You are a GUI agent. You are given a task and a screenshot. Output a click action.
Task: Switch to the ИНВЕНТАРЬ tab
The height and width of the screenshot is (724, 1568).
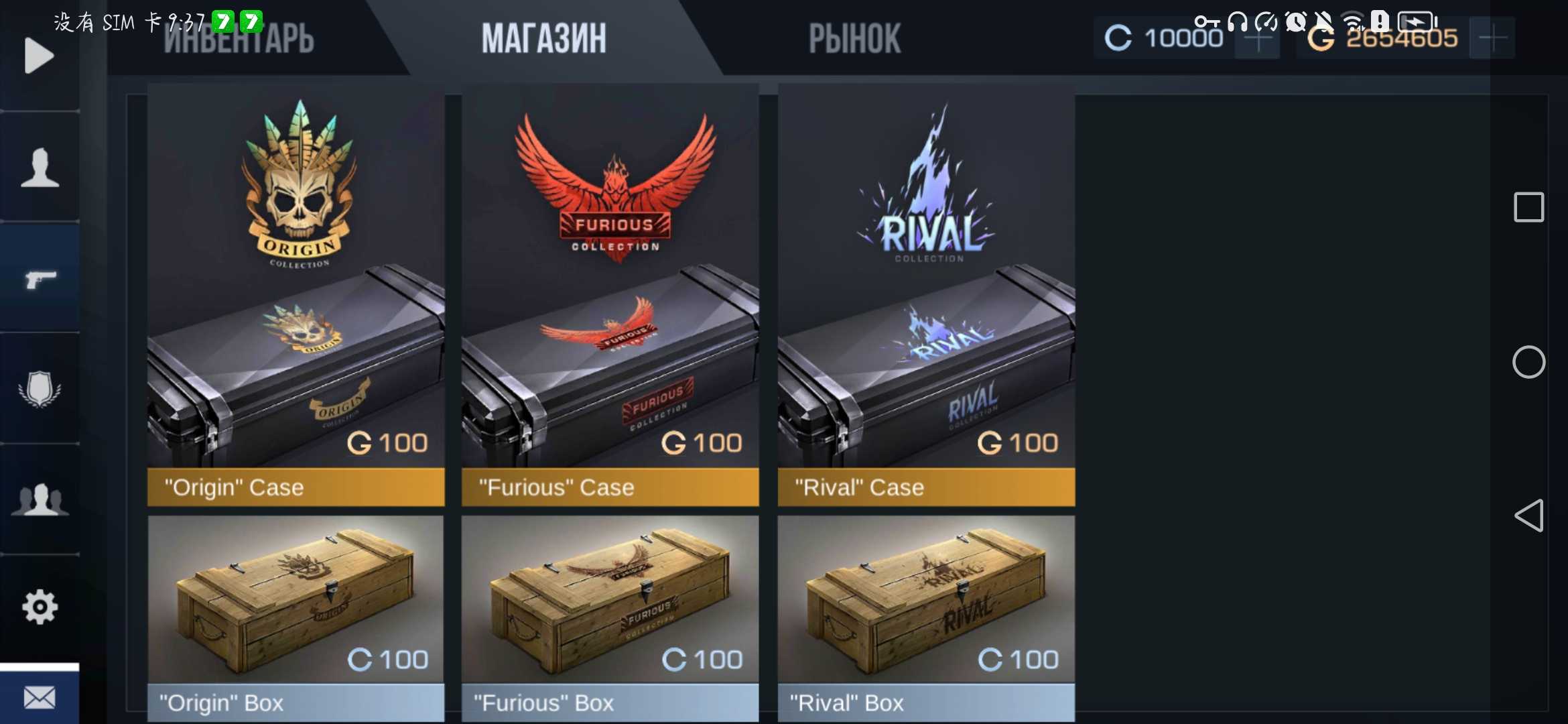239,38
